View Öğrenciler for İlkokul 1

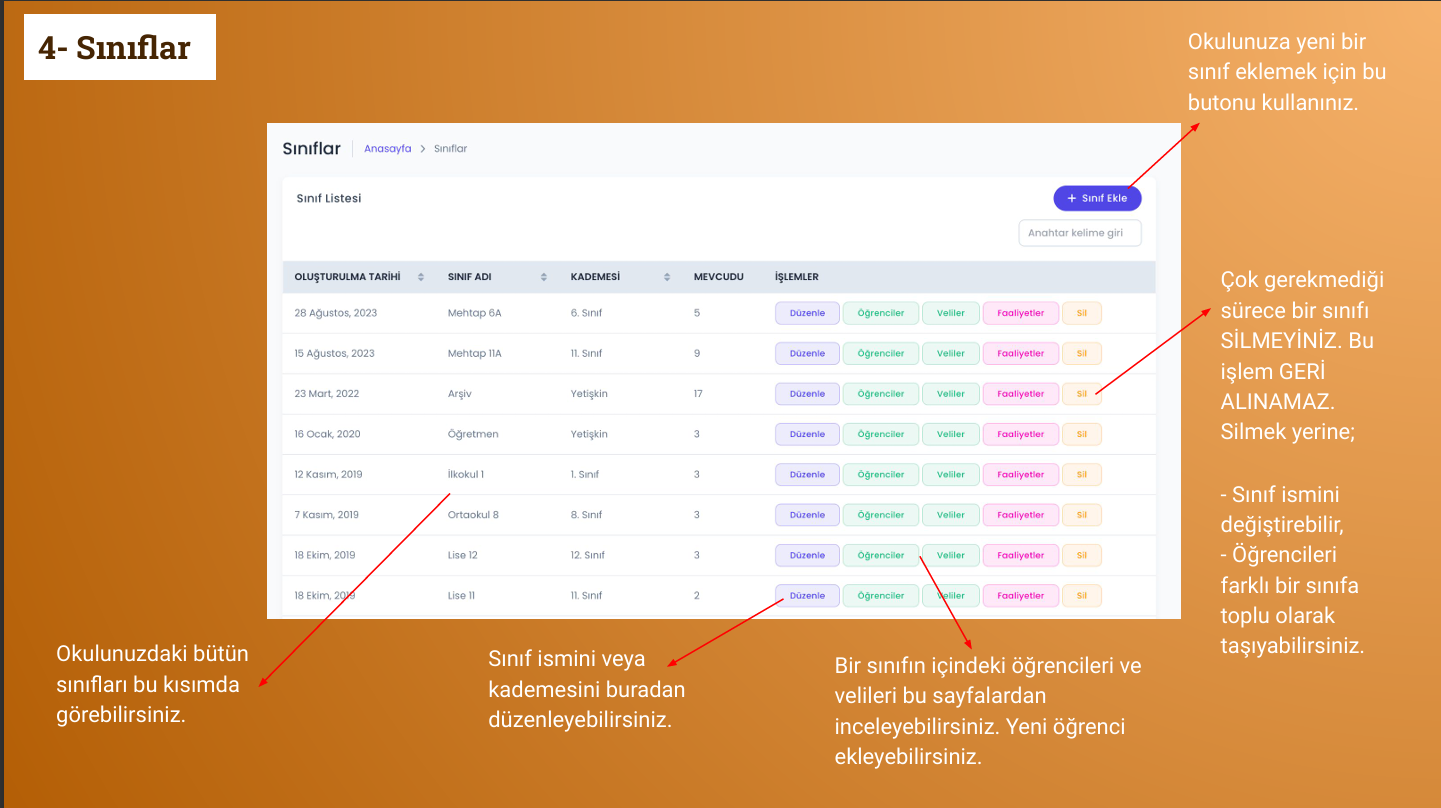(881, 474)
